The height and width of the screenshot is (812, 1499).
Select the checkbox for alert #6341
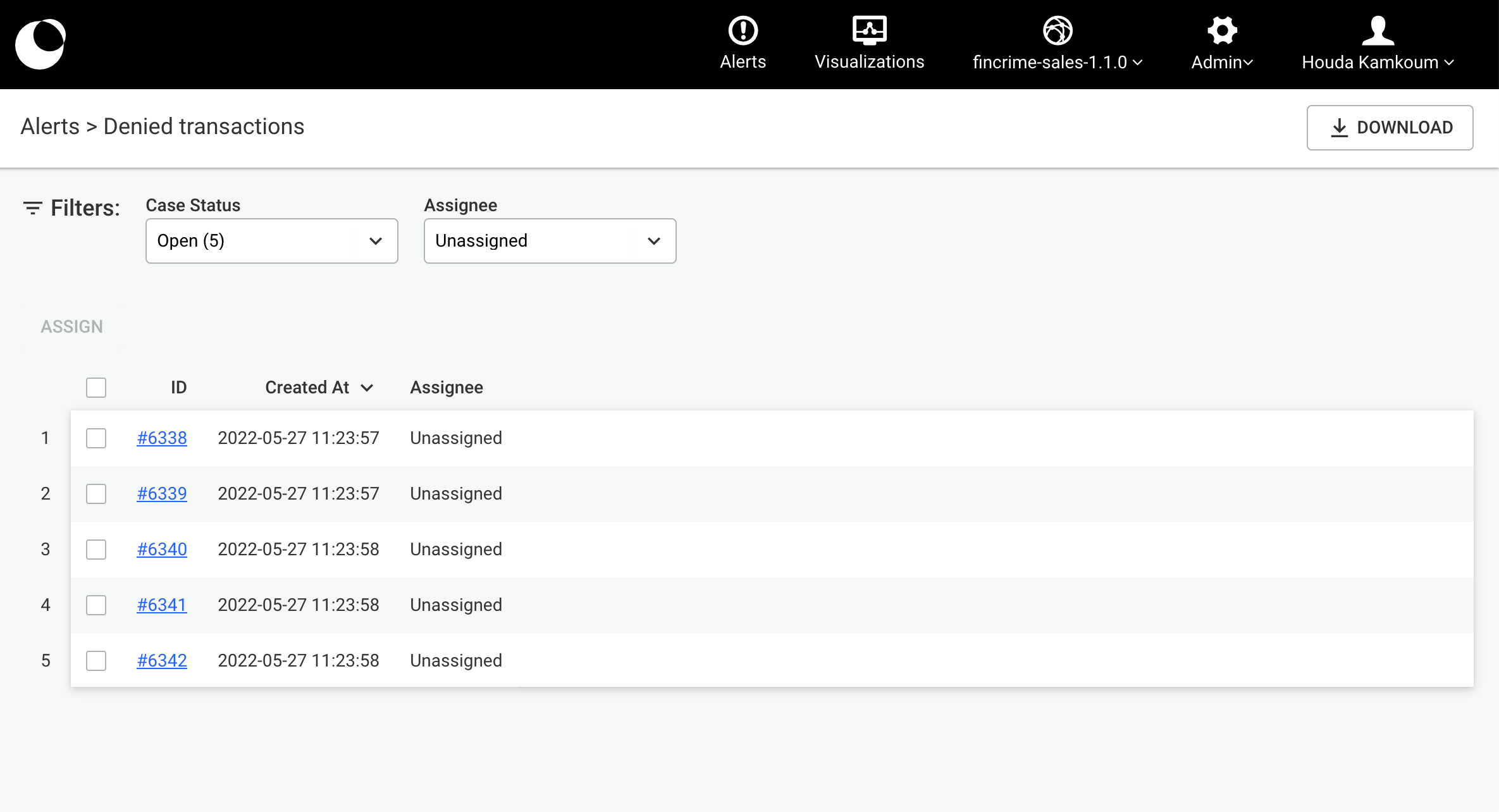tap(96, 605)
